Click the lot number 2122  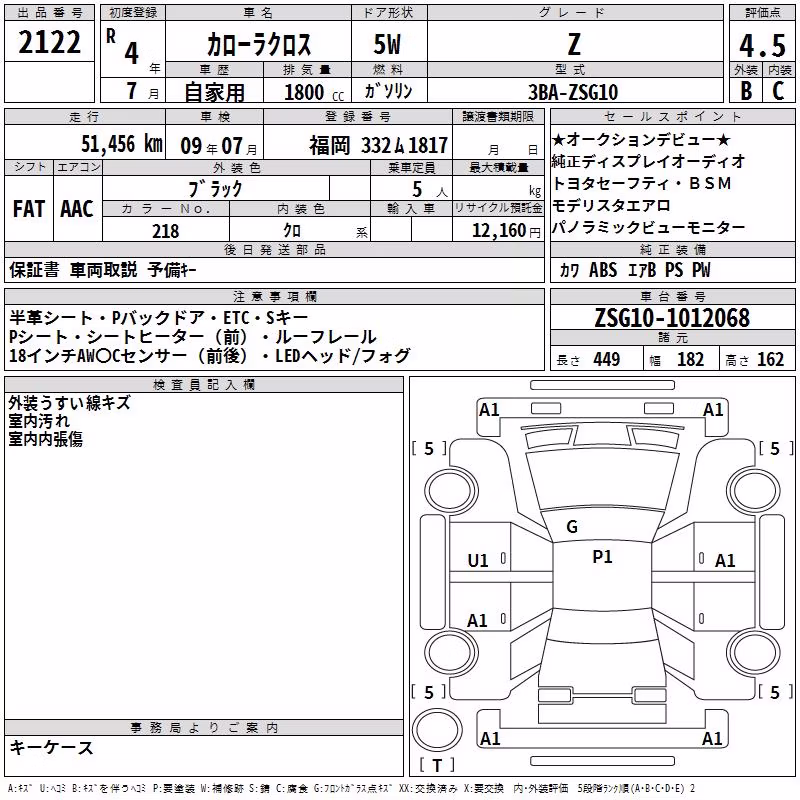click(x=49, y=42)
